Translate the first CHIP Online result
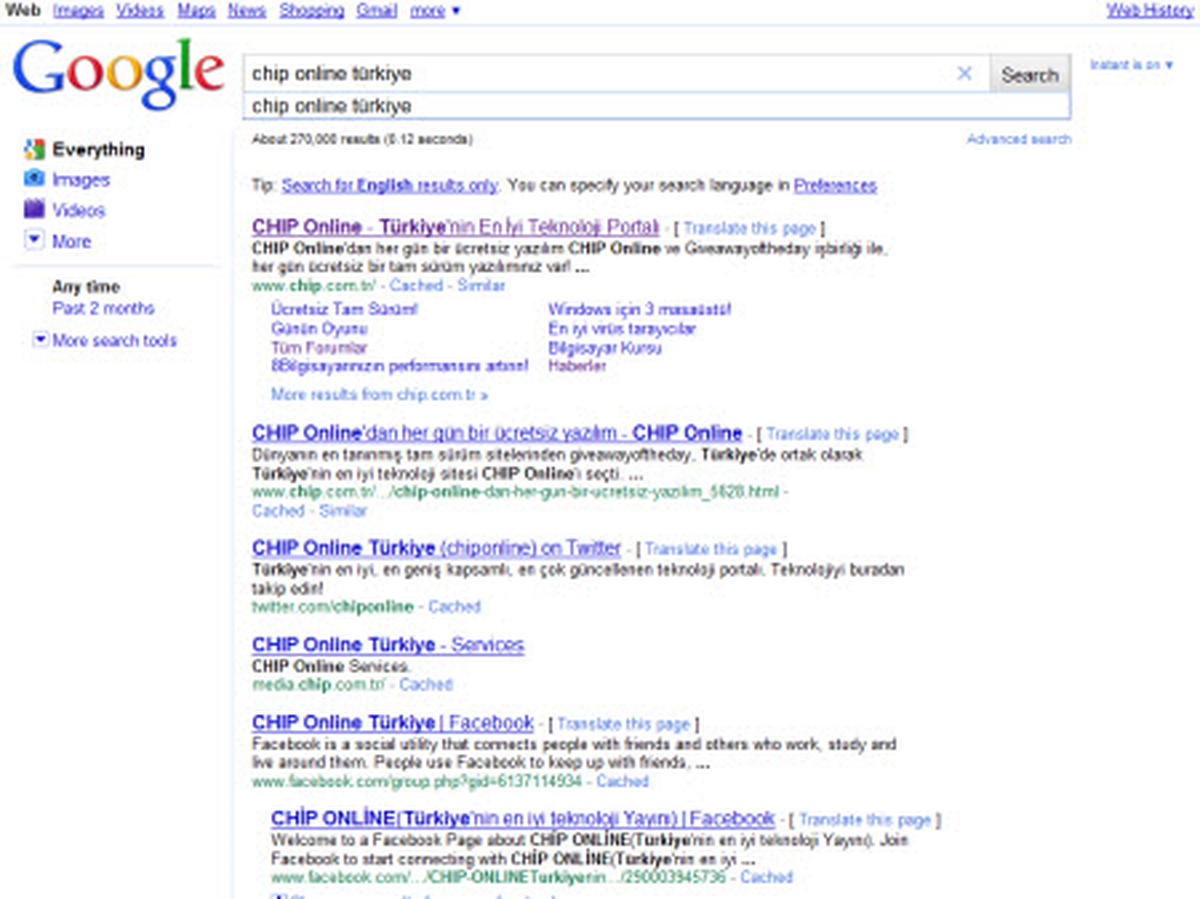The height and width of the screenshot is (899, 1200). pos(750,227)
